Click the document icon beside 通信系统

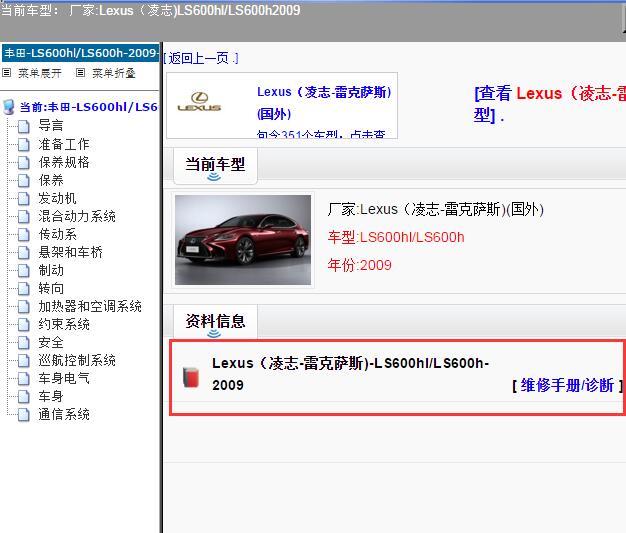point(24,414)
